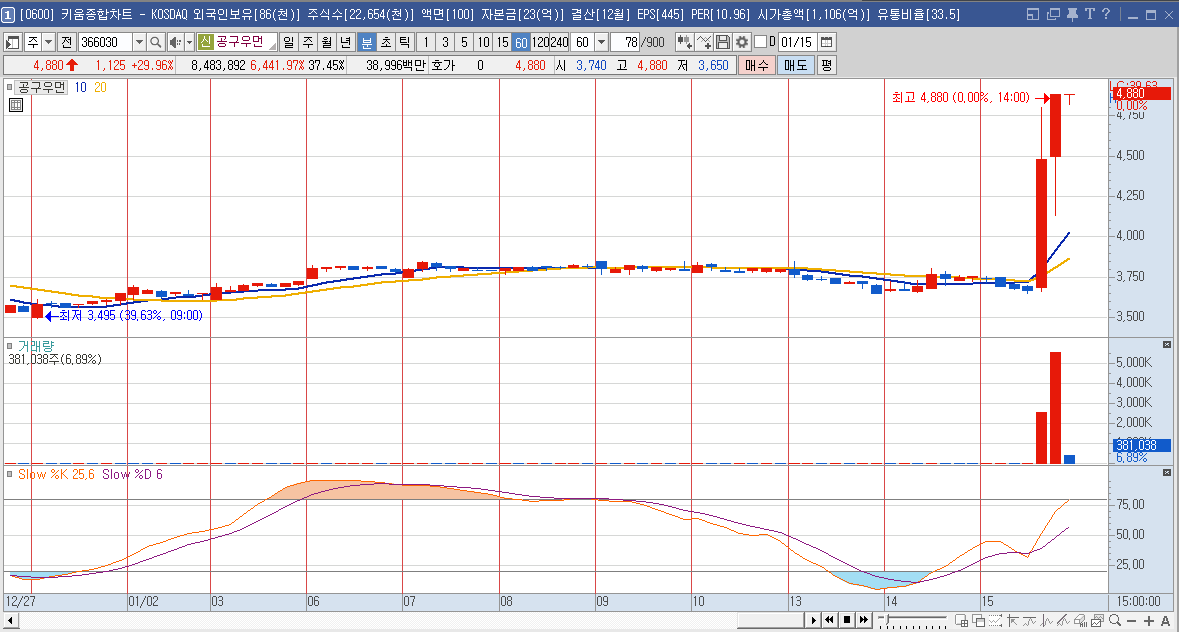Click fast-forward button in bottom playback controls
The image size is (1179, 632).
click(x=864, y=620)
